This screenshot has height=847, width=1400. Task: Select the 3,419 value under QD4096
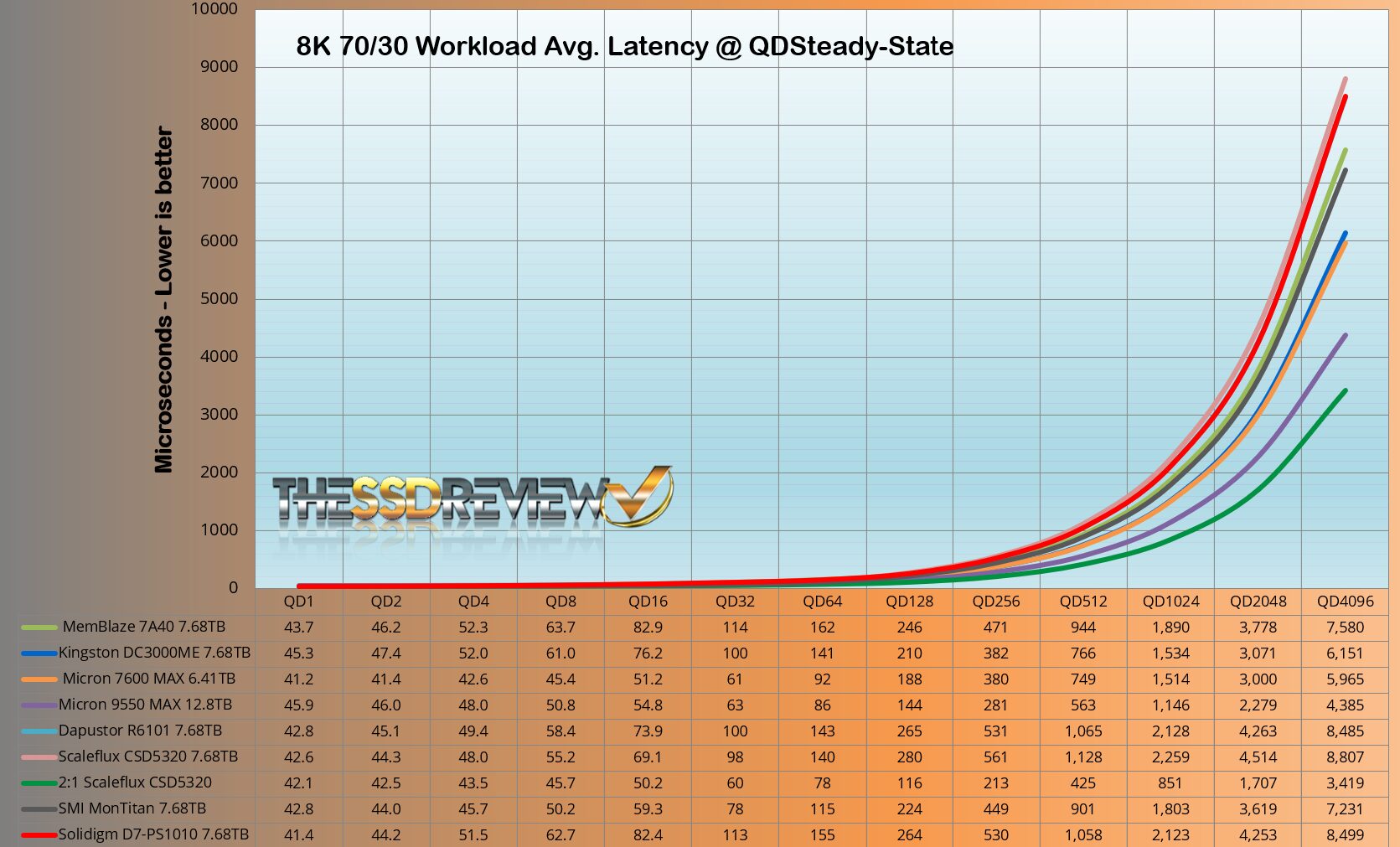1345,782
